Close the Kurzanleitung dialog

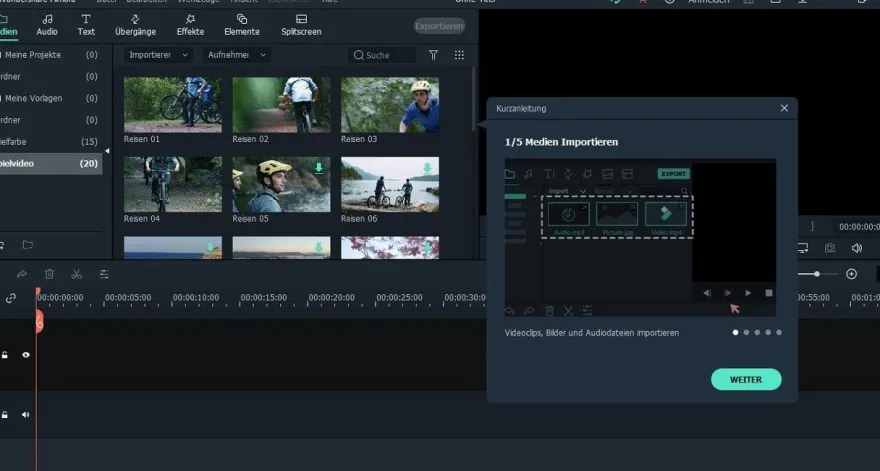(784, 108)
